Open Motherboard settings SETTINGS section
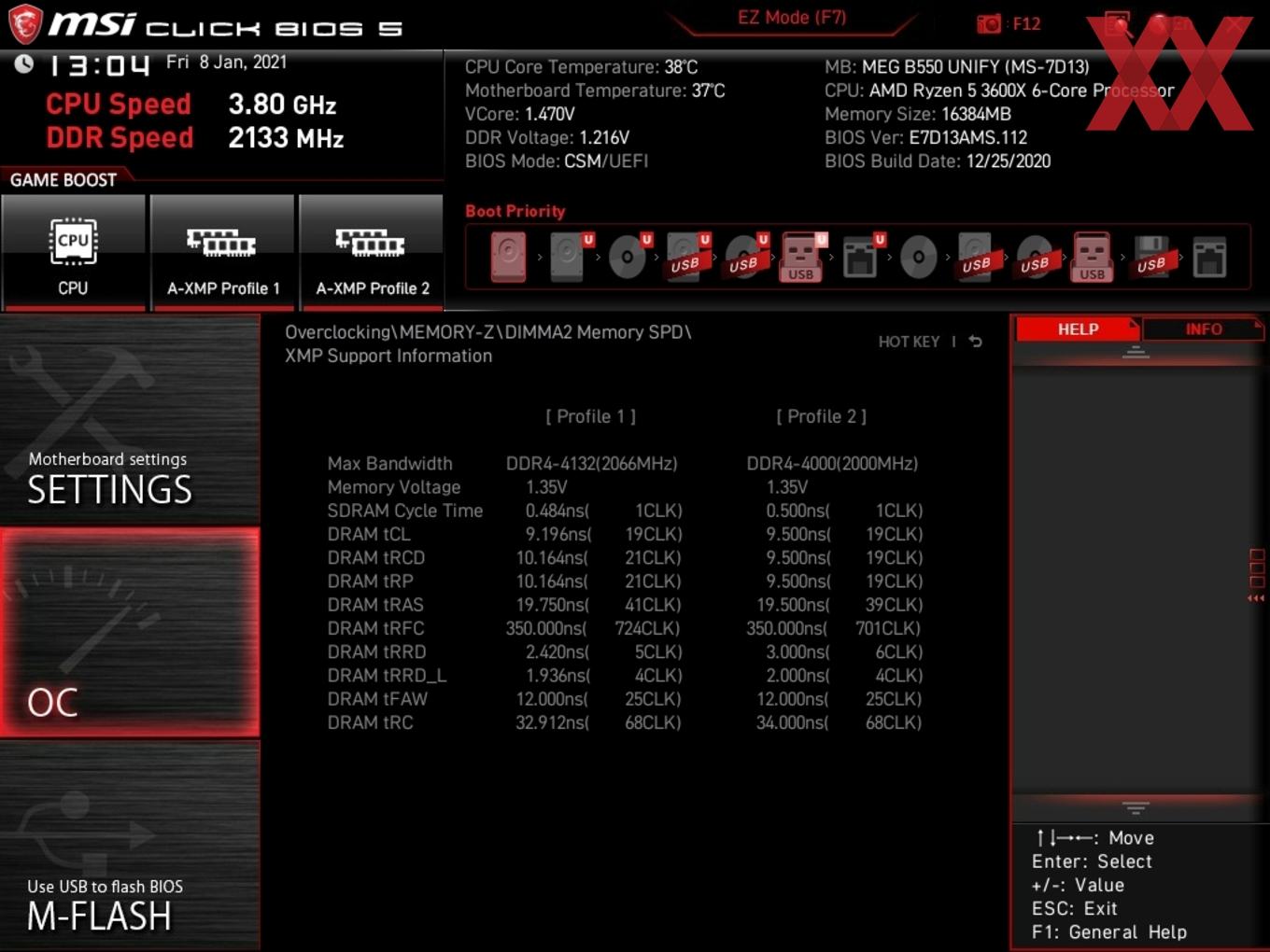Viewport: 1270px width, 952px height. click(130, 420)
